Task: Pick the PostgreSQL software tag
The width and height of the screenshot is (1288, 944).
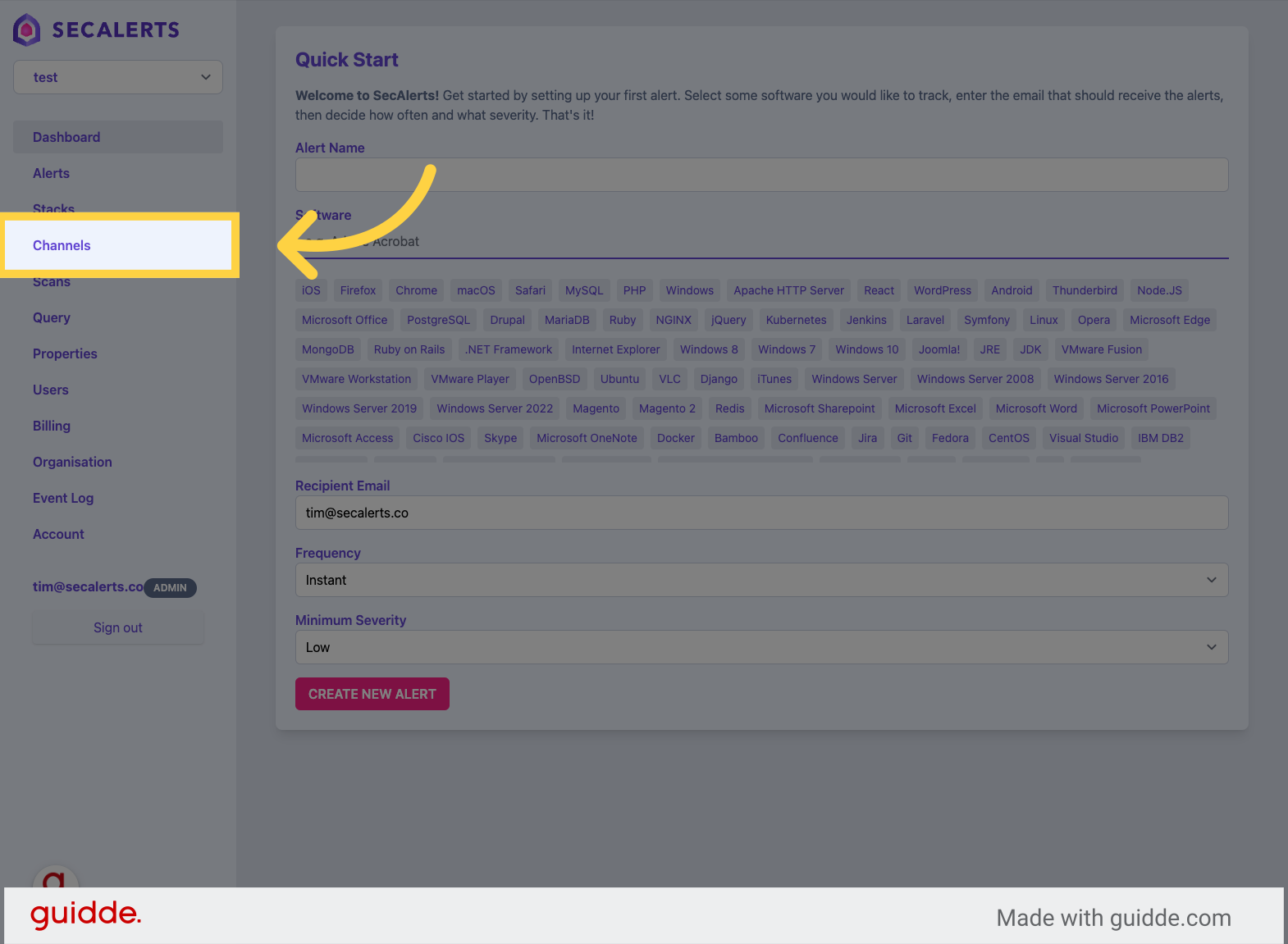Action: point(439,320)
